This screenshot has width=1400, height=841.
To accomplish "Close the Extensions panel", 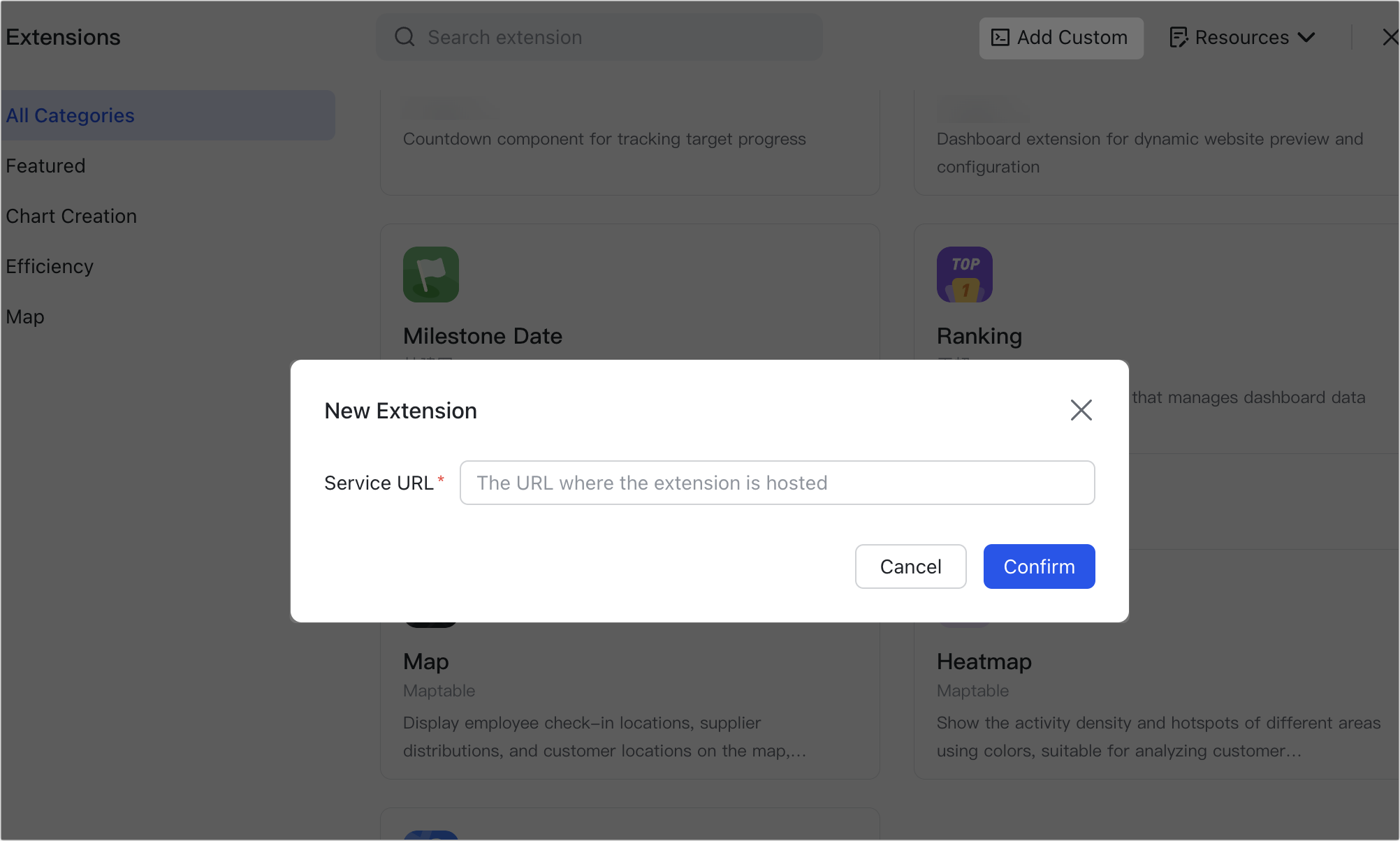I will 1391,37.
